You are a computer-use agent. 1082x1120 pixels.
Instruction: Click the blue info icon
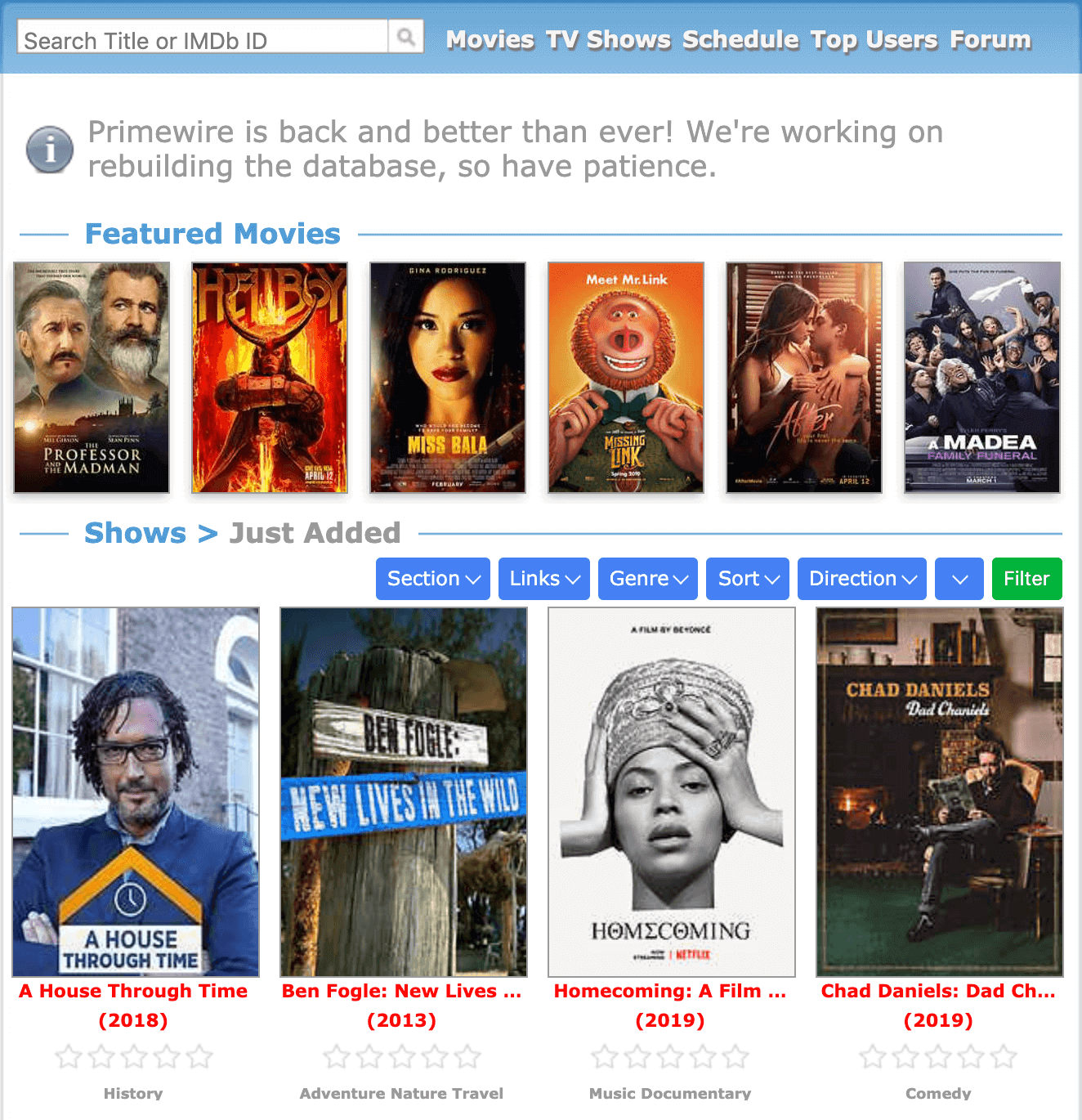[x=50, y=150]
